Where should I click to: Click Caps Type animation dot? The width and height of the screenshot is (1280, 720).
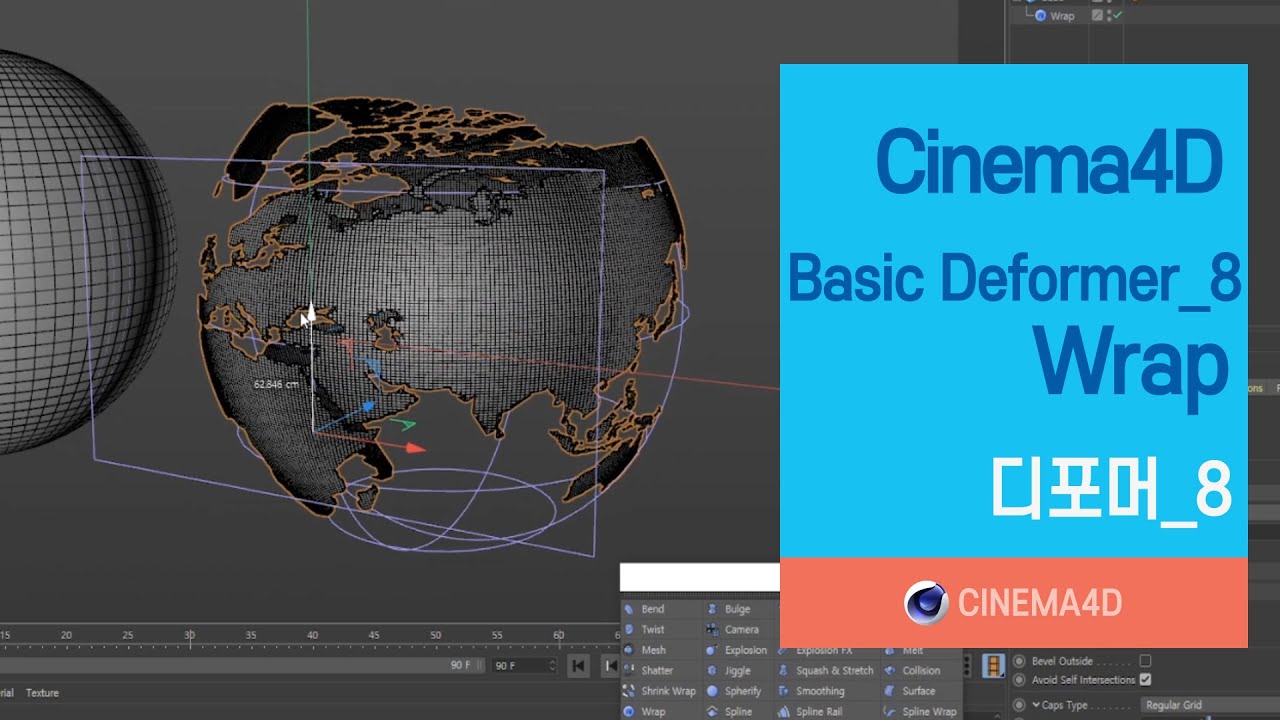pos(1020,705)
